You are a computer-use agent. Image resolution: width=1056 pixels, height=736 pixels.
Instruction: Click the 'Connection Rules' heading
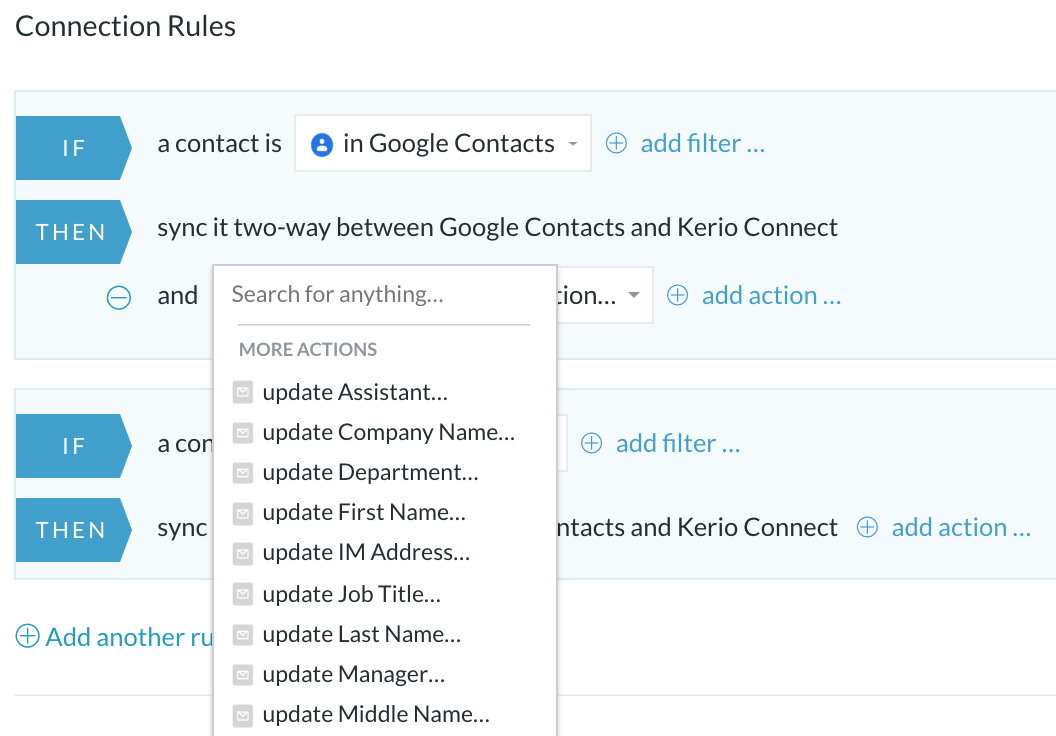coord(125,26)
